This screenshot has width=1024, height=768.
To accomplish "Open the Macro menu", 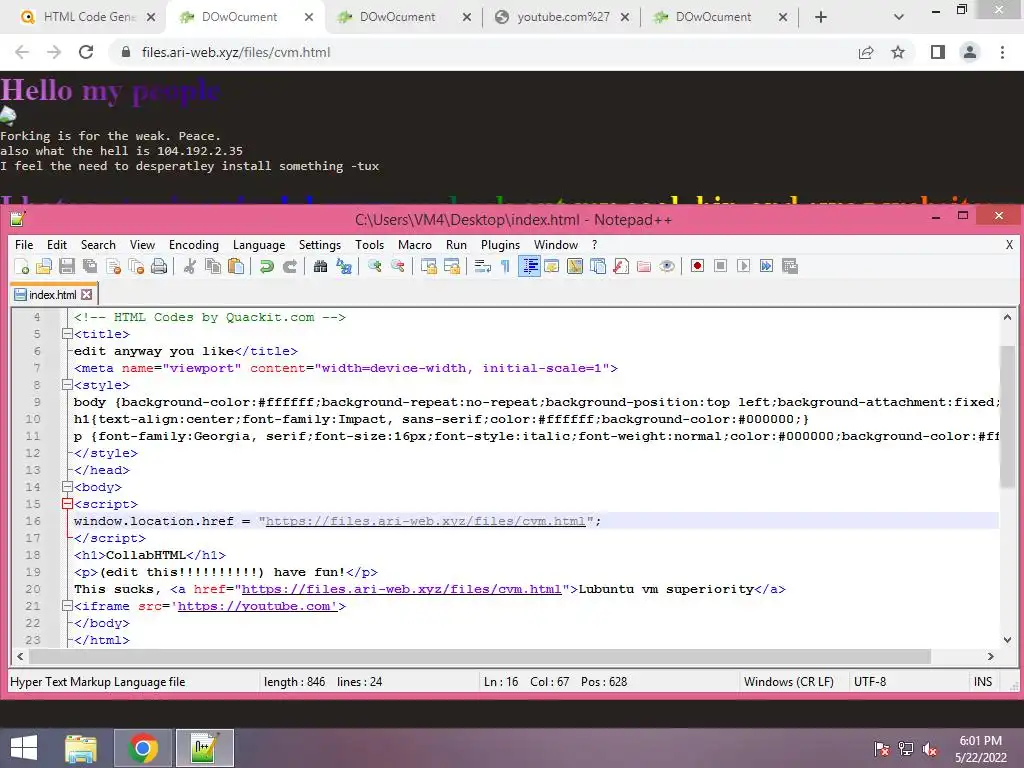I will click(x=415, y=245).
